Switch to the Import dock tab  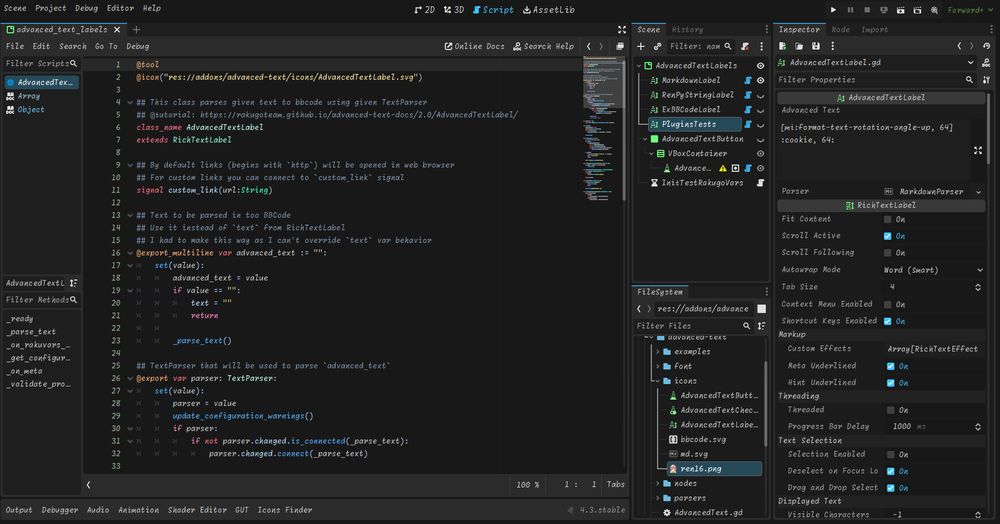(874, 29)
